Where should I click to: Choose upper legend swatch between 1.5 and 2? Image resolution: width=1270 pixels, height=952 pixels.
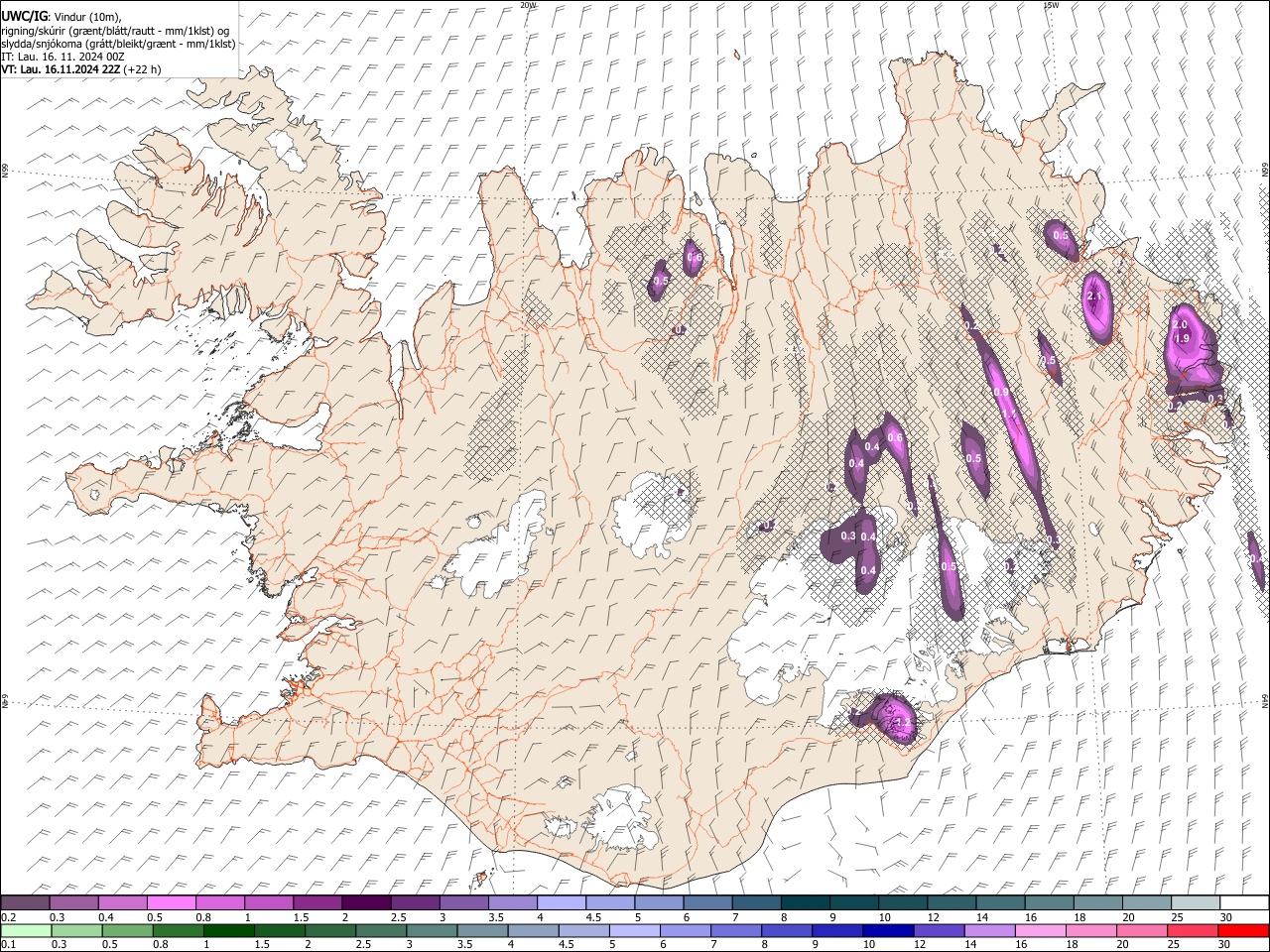coord(317,903)
